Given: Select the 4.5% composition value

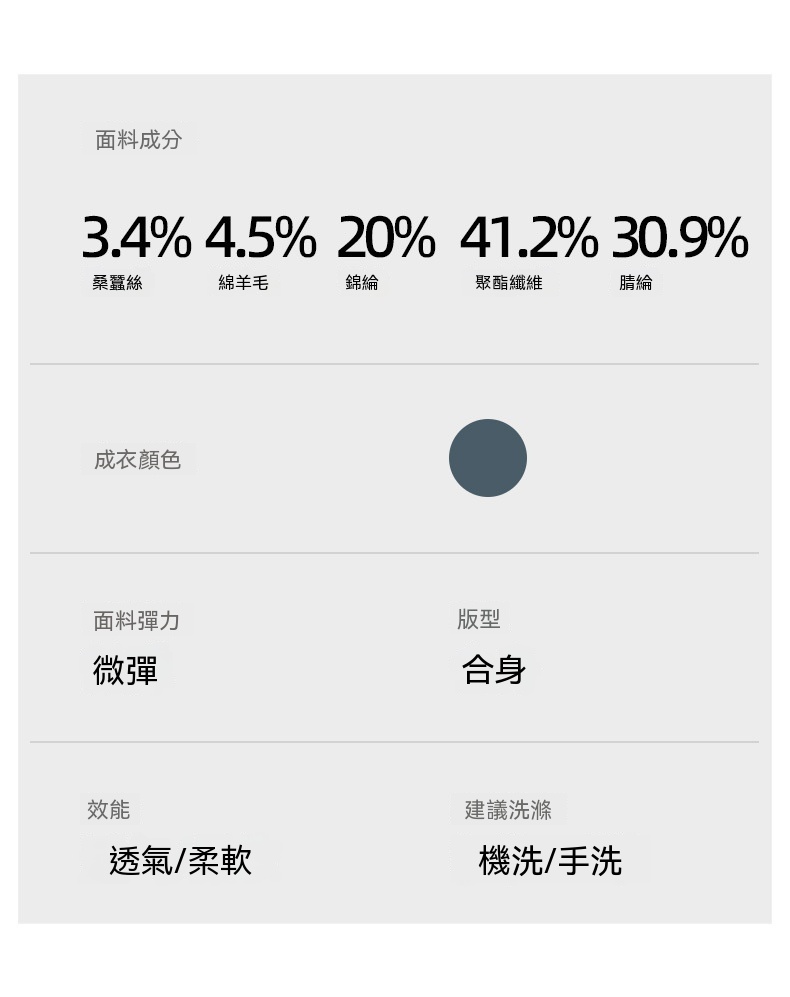Looking at the screenshot, I should [x=260, y=239].
